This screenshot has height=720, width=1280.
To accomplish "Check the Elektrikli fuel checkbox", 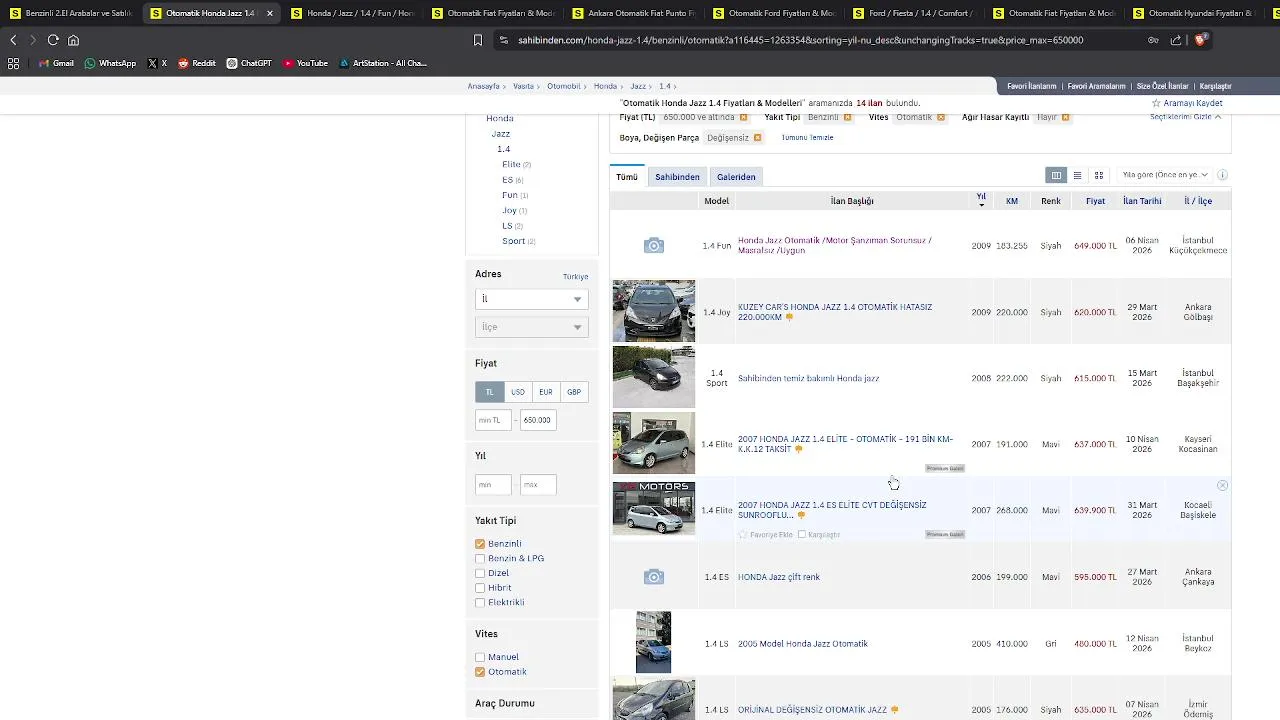I will pos(480,603).
